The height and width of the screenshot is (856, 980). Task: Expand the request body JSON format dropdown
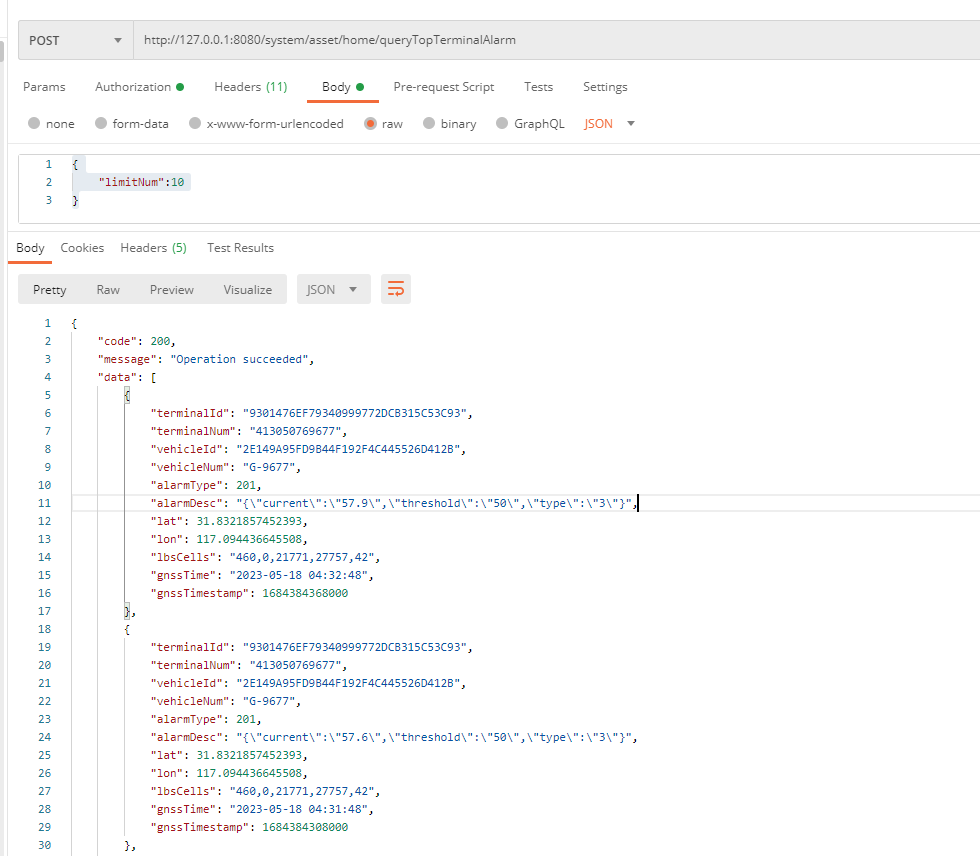[x=610, y=124]
